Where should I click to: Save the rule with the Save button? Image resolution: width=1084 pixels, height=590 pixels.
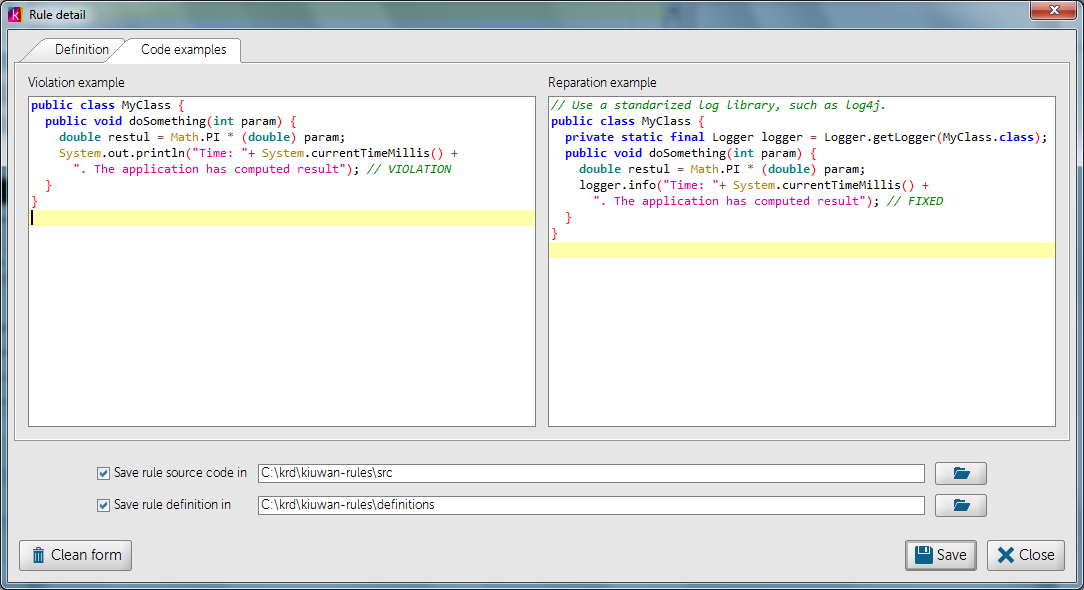(940, 555)
